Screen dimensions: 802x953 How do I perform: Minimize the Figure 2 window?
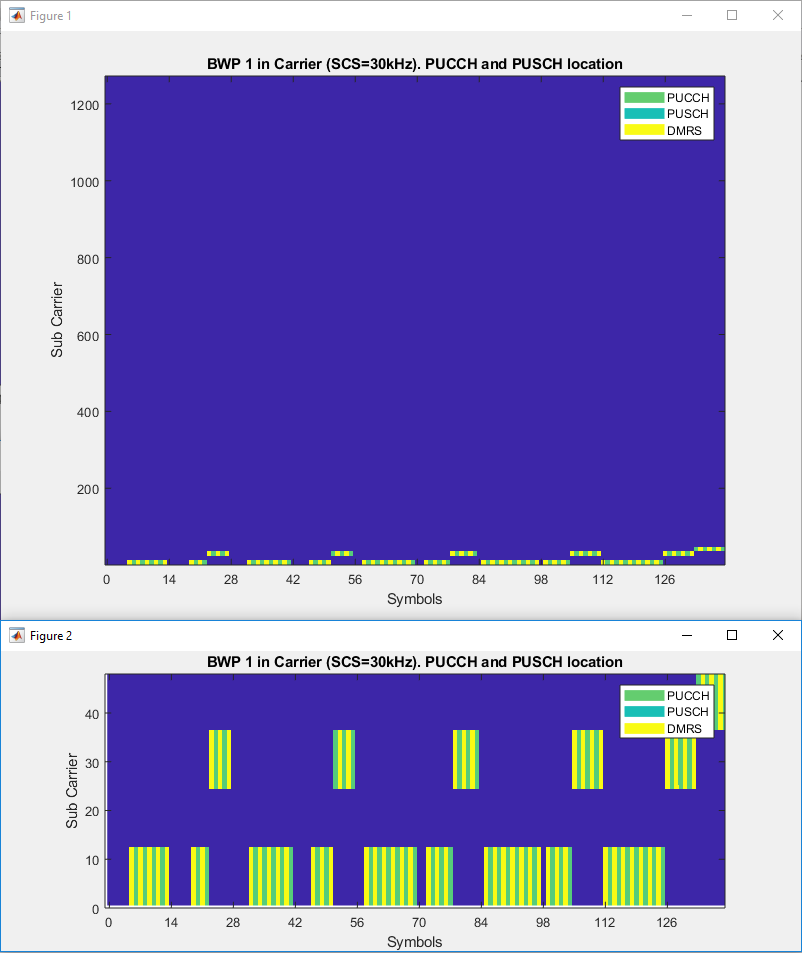coord(686,635)
